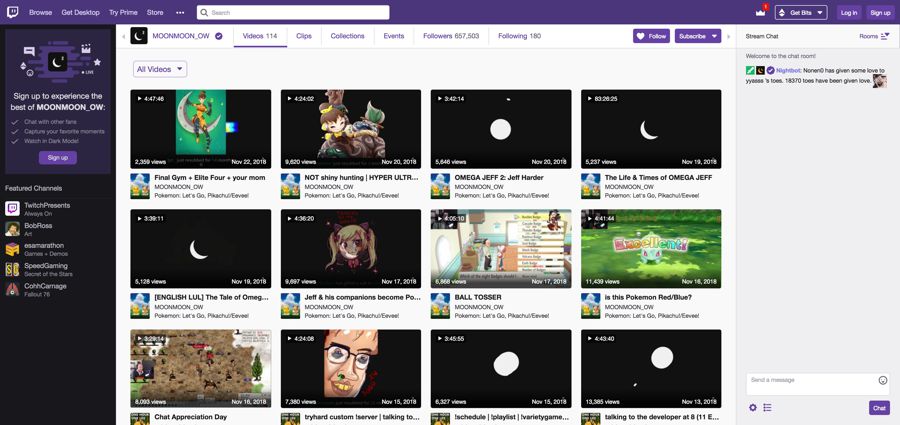Open the Get Bits dropdown
This screenshot has height=425, width=900.
tap(801, 12)
